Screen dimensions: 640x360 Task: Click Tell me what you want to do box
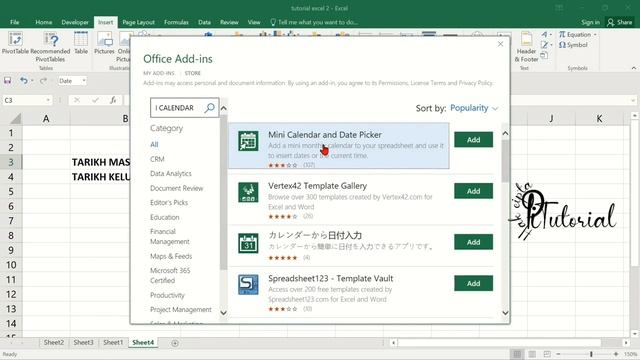pyautogui.click(x=314, y=22)
